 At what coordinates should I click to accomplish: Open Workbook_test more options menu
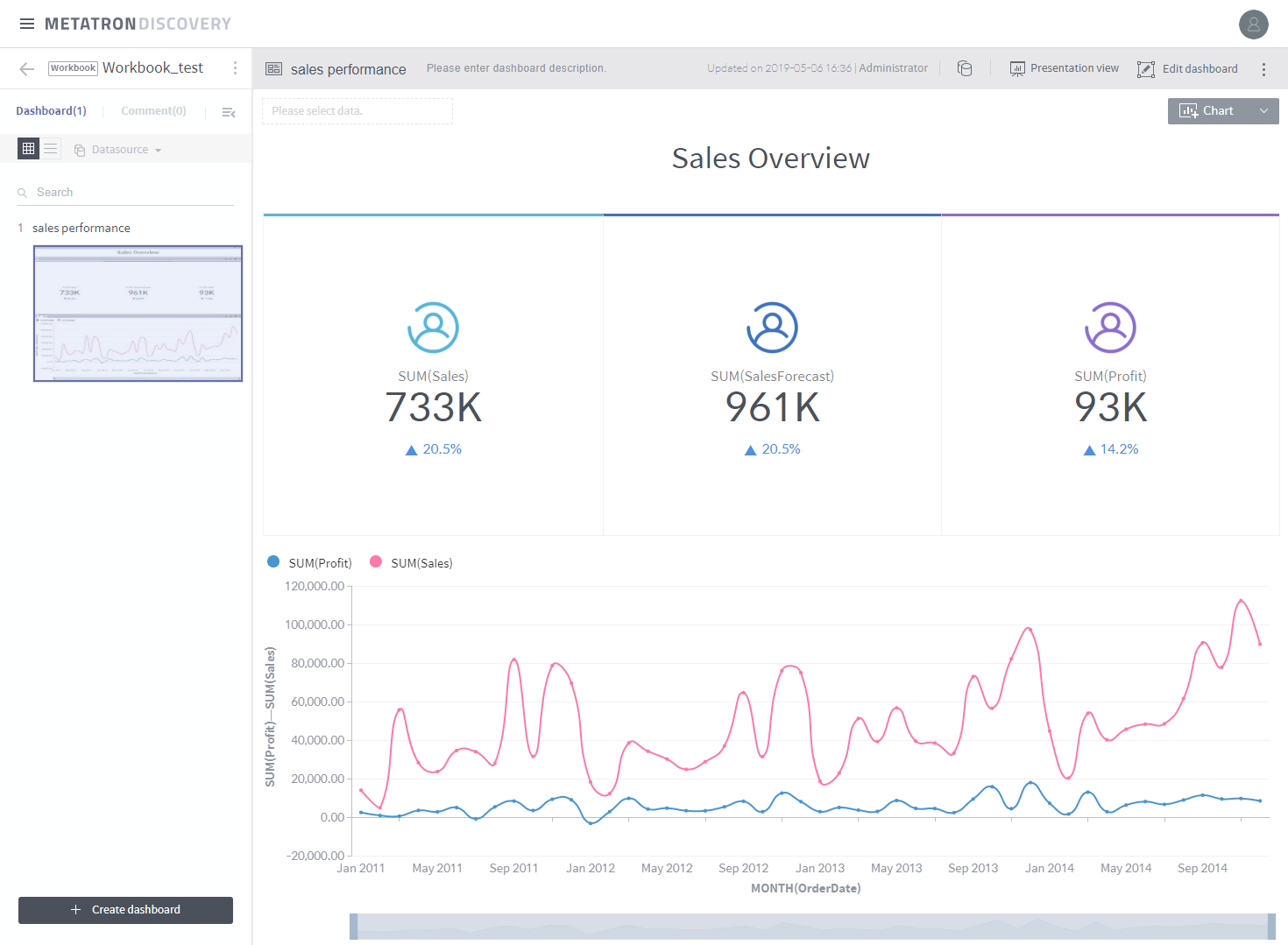[235, 68]
